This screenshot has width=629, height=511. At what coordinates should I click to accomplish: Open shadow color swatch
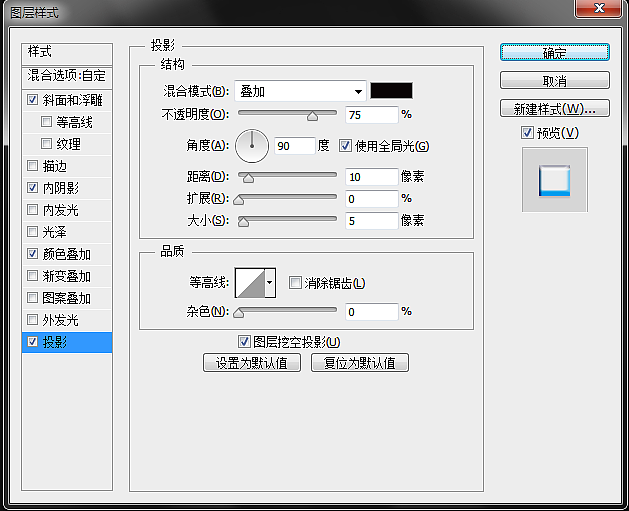391,91
